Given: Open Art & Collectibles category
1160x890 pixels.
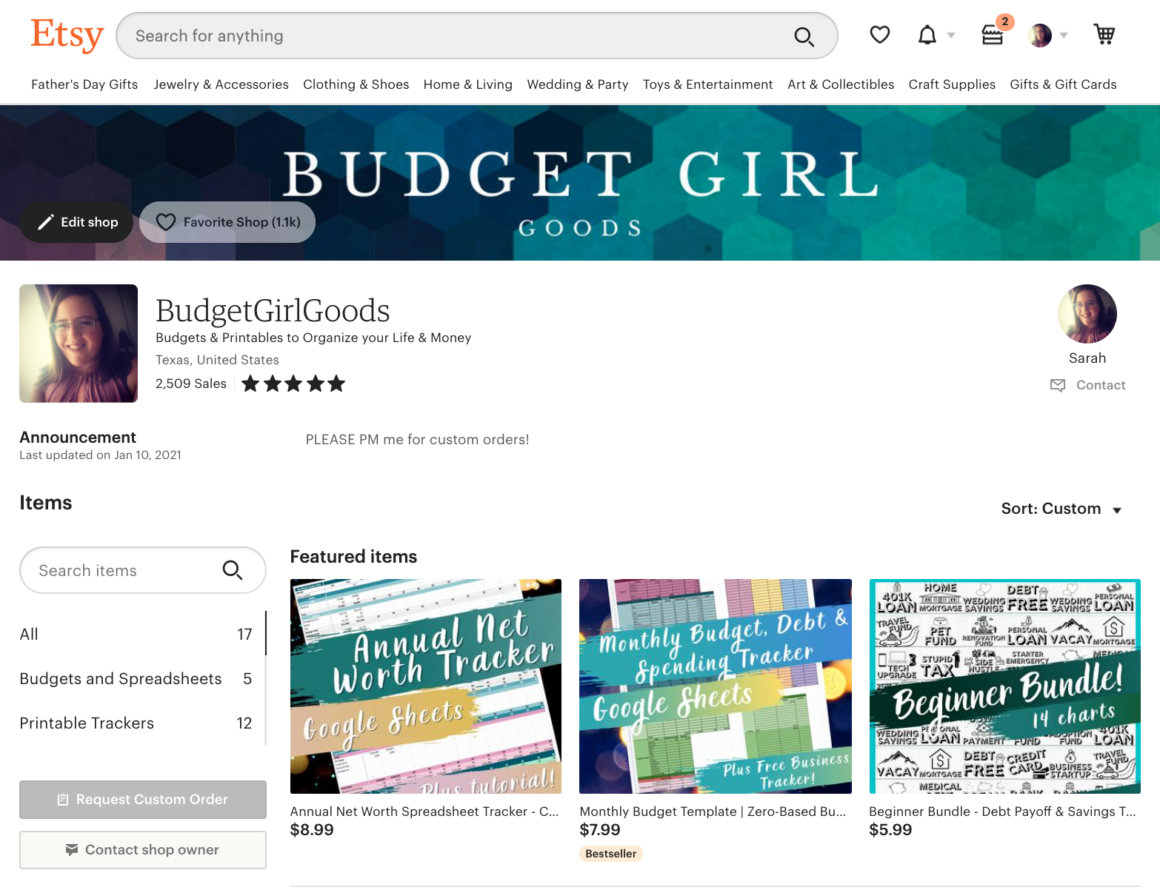Looking at the screenshot, I should (x=841, y=84).
